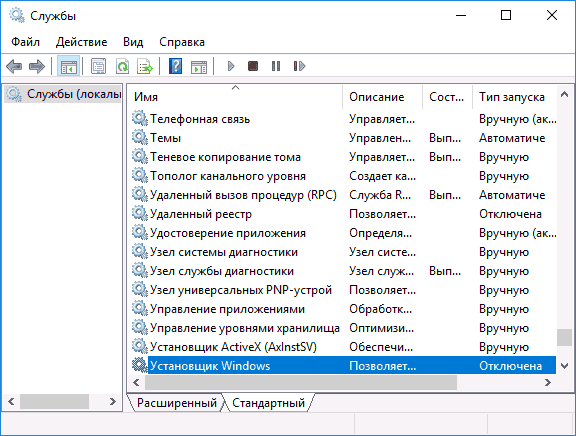Open Properties using the toolbar icon
This screenshot has width=576, height=436.
coord(98,66)
